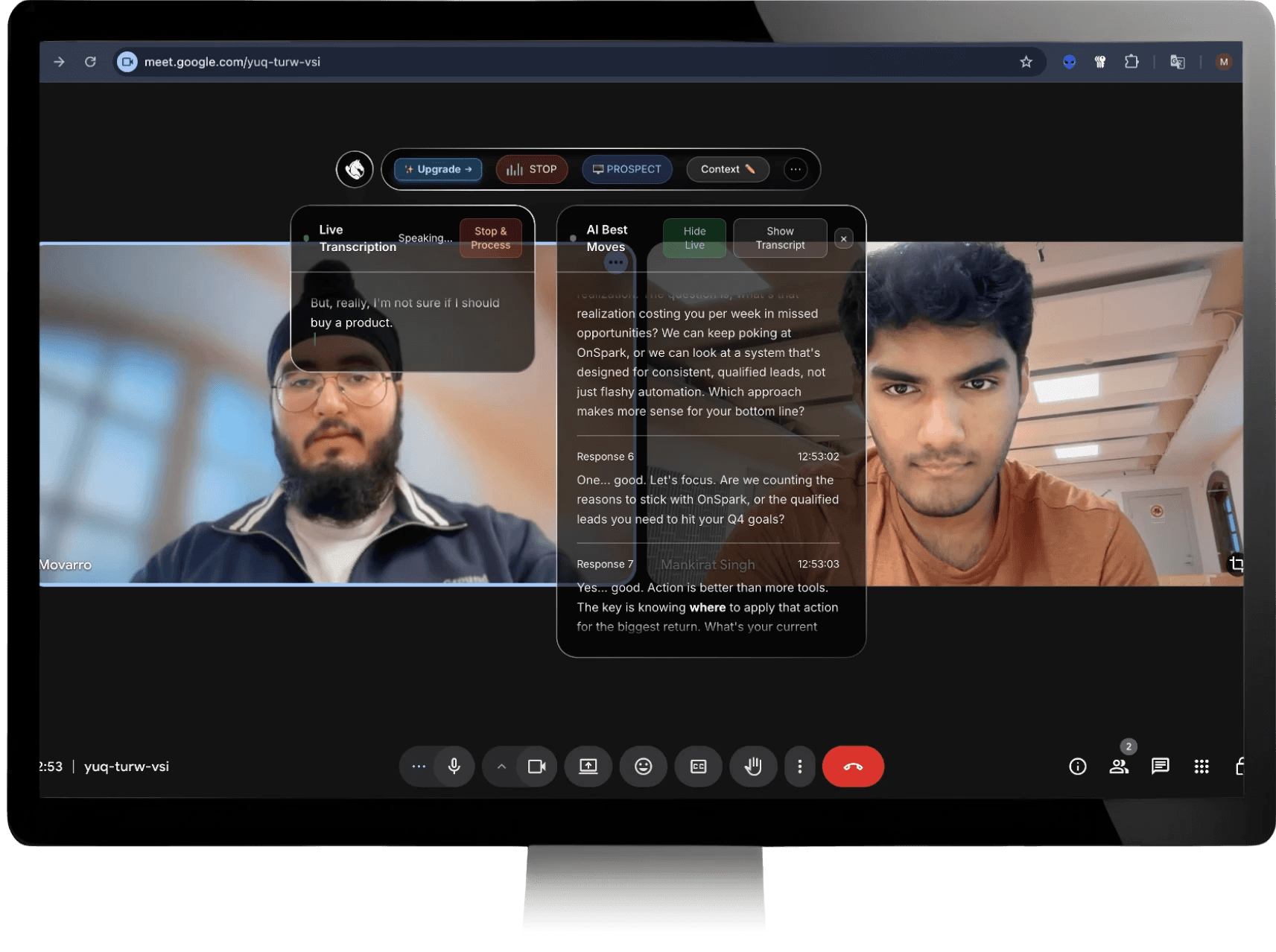Image resolution: width=1276 pixels, height=952 pixels.
Task: Show the people participants panel
Action: tap(1119, 766)
